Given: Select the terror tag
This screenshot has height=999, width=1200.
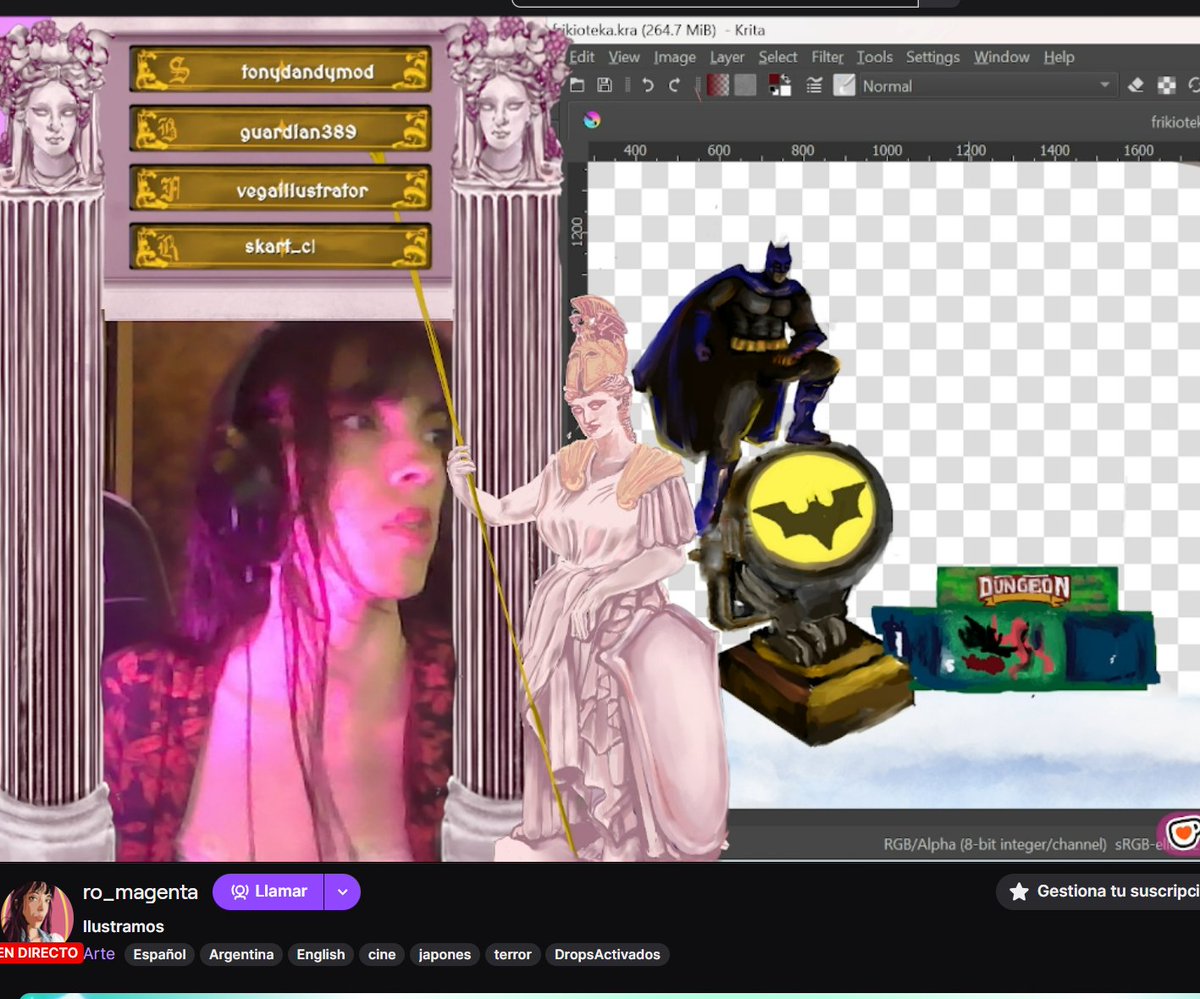Looking at the screenshot, I should coord(513,954).
